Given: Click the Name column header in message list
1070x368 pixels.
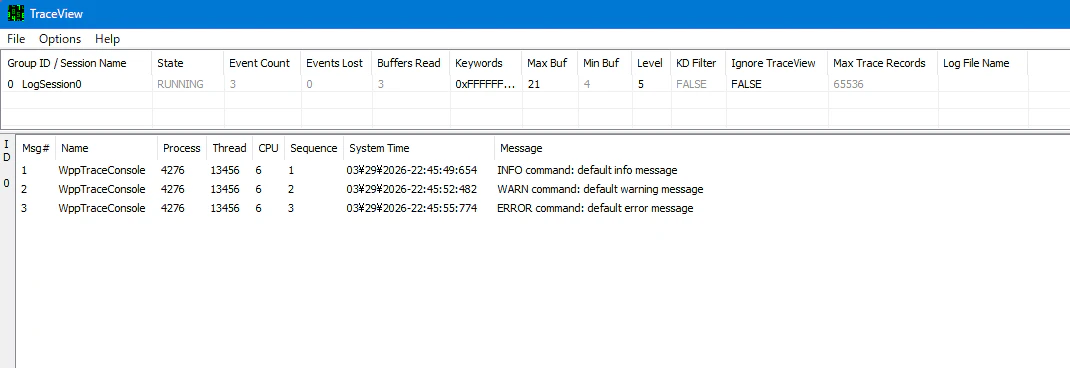Looking at the screenshot, I should [x=106, y=147].
